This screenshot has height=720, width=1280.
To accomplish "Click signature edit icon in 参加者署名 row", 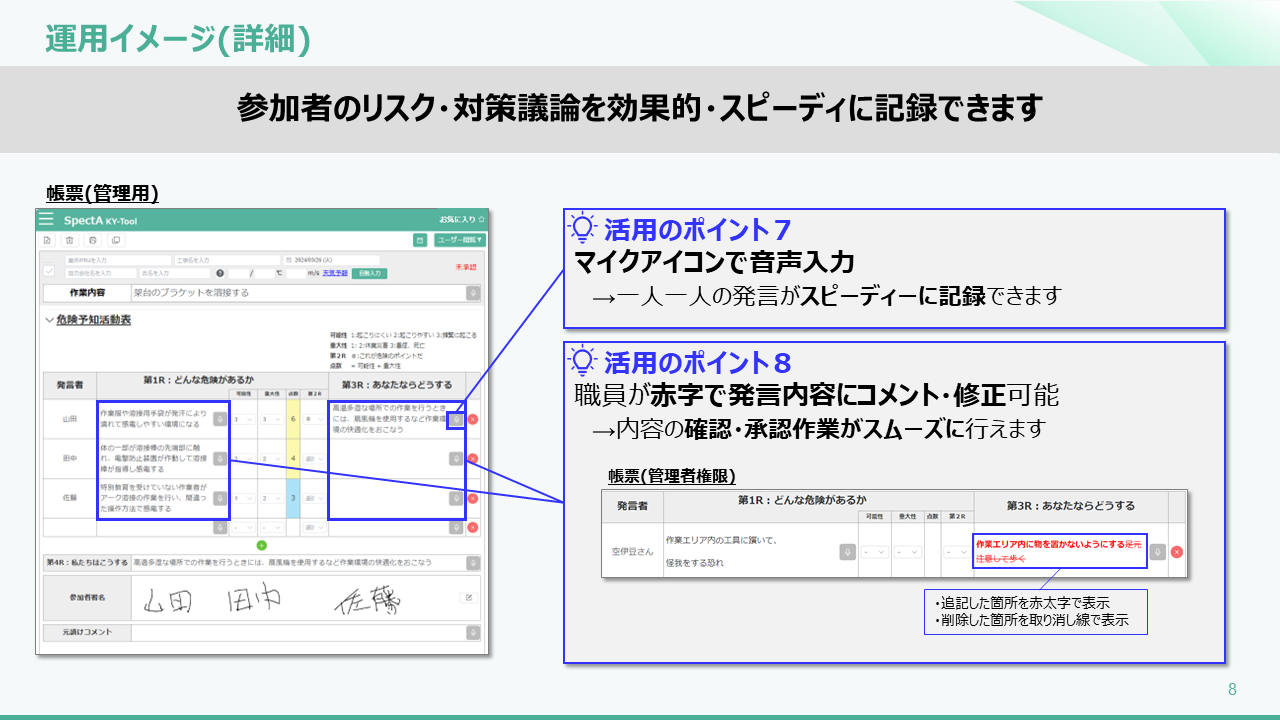I will click(466, 598).
